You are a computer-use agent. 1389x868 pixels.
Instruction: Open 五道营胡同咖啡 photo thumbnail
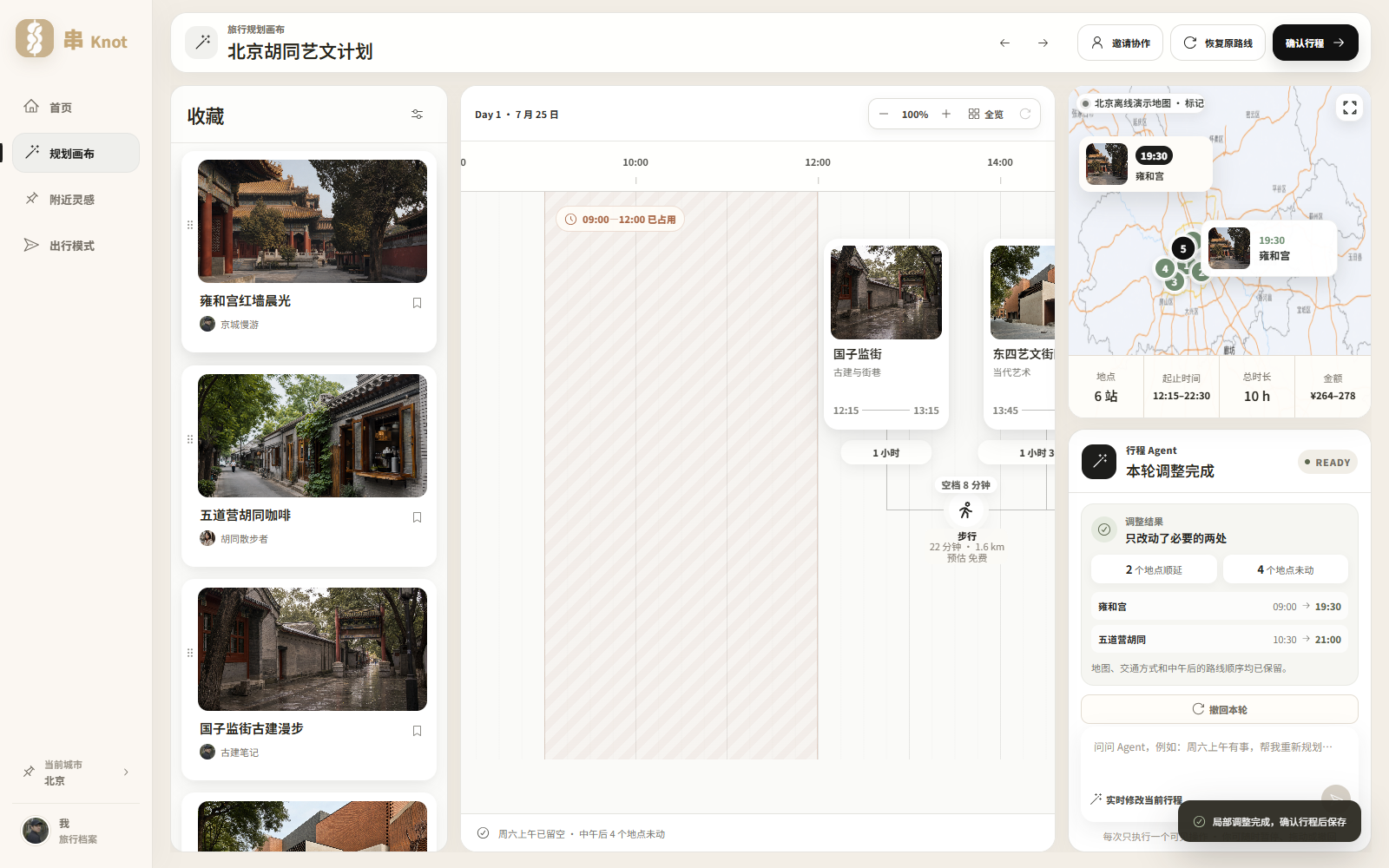coord(313,435)
